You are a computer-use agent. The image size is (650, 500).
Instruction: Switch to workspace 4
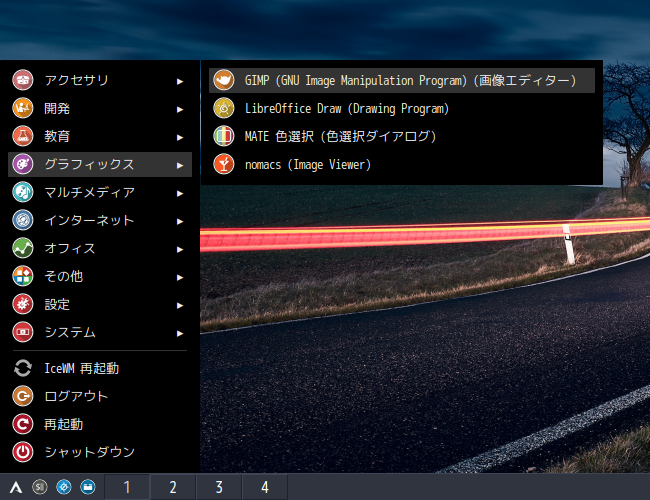click(x=264, y=487)
